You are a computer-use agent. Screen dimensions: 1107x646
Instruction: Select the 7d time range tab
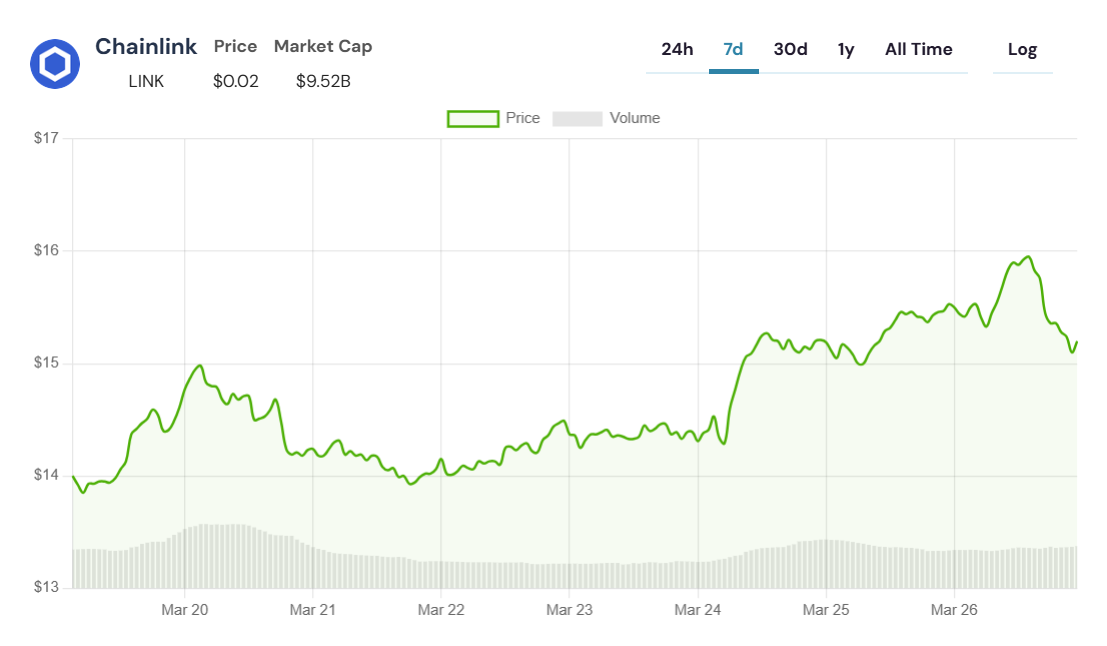point(734,49)
